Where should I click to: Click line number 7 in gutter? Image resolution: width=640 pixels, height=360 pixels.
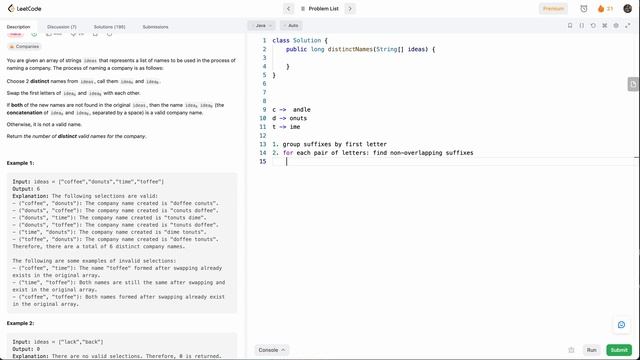(264, 92)
